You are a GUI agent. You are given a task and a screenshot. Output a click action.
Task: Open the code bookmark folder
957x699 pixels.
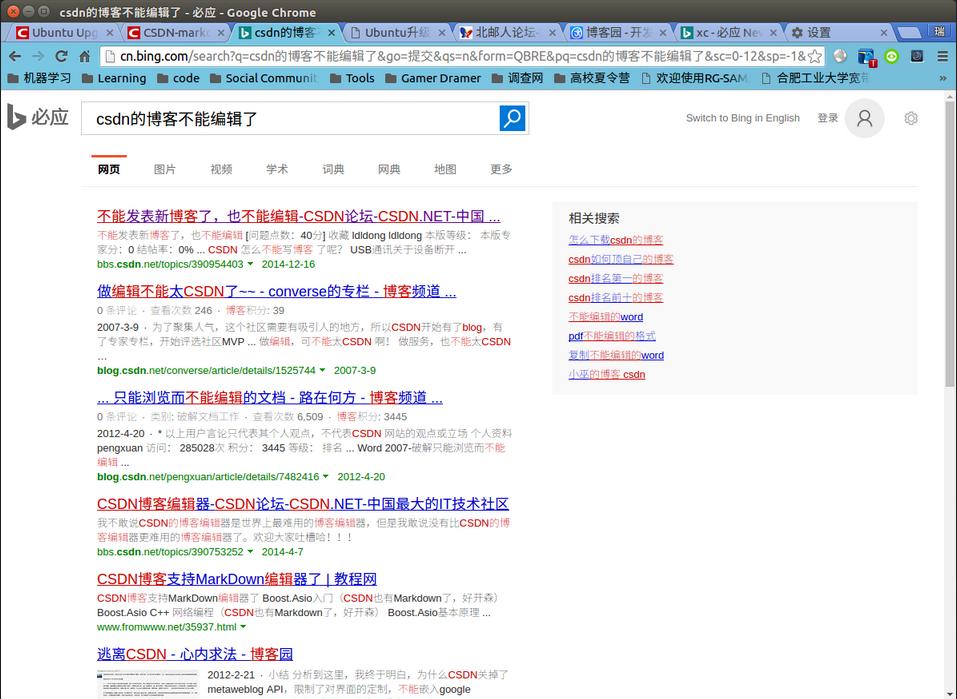178,78
